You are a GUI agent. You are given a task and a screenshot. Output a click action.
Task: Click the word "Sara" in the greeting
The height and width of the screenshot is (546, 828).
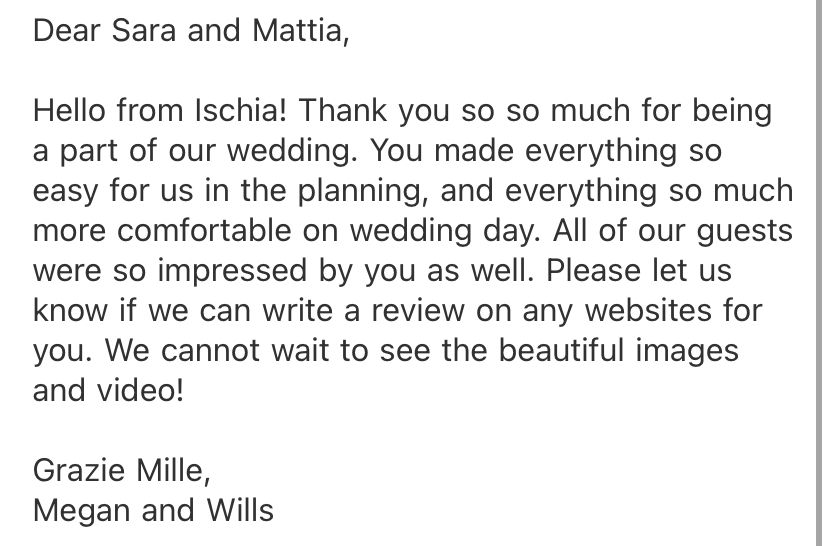pyautogui.click(x=144, y=30)
